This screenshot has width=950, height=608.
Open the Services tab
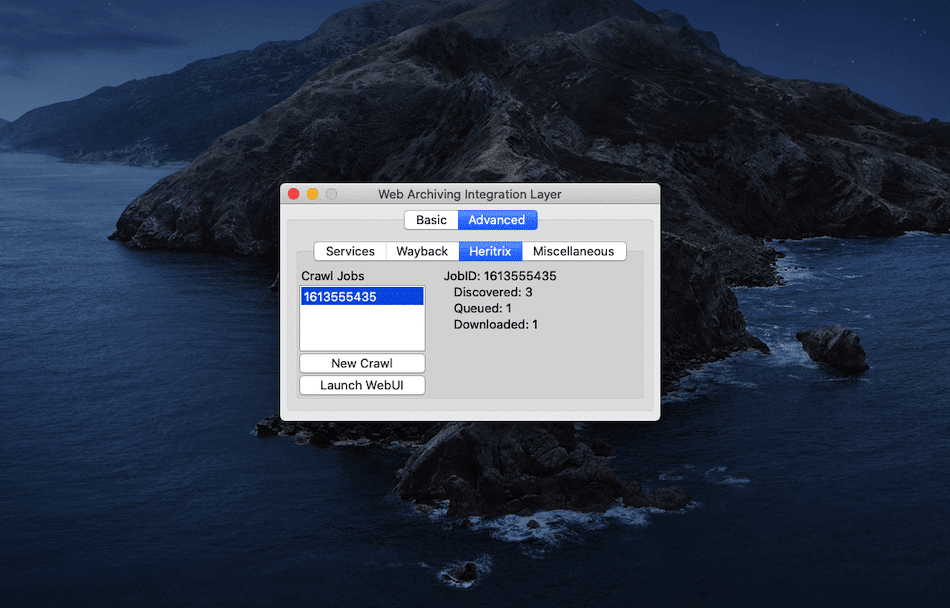click(x=350, y=251)
